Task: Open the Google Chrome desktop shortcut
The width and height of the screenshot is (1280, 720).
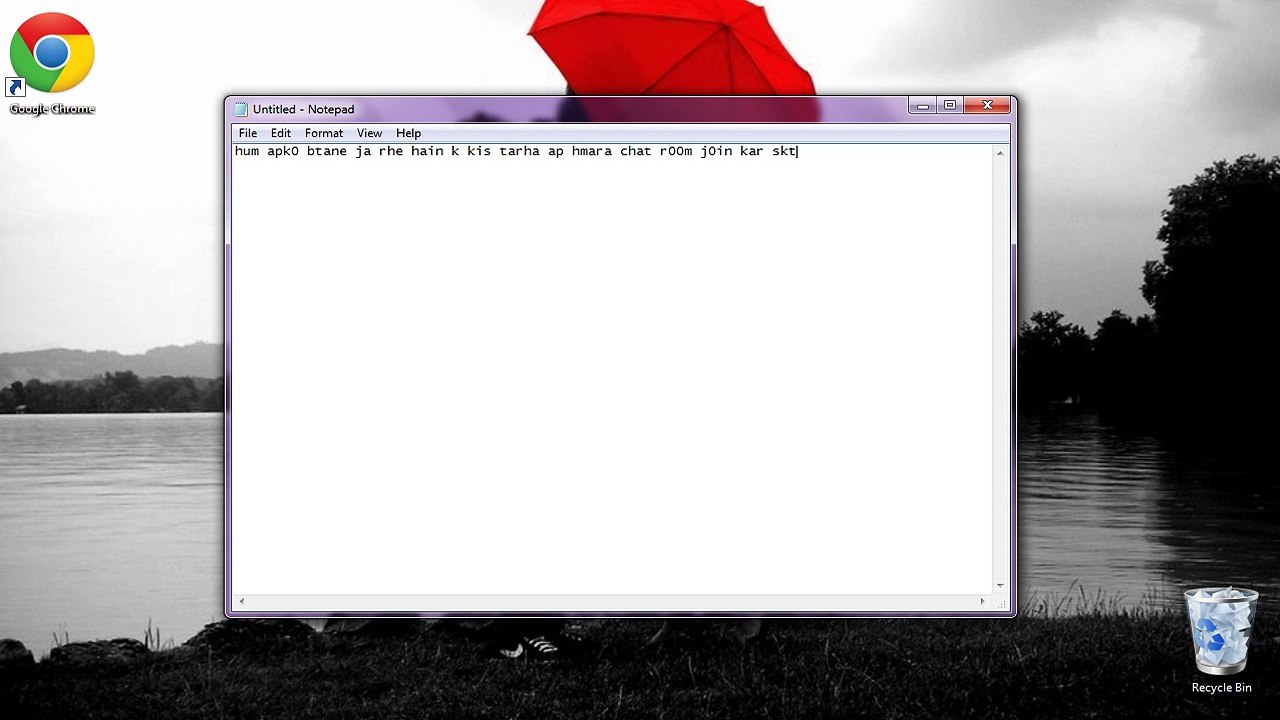Action: pos(51,63)
